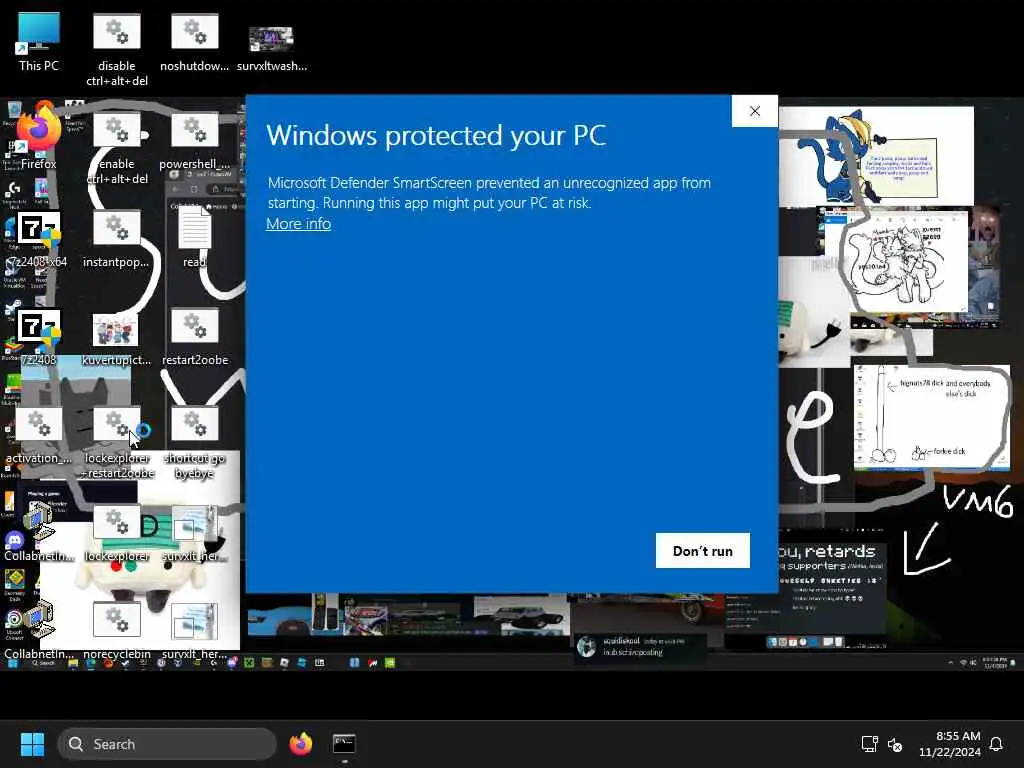The height and width of the screenshot is (768, 1024).
Task: Click the display/network tray icon
Action: click(x=869, y=744)
